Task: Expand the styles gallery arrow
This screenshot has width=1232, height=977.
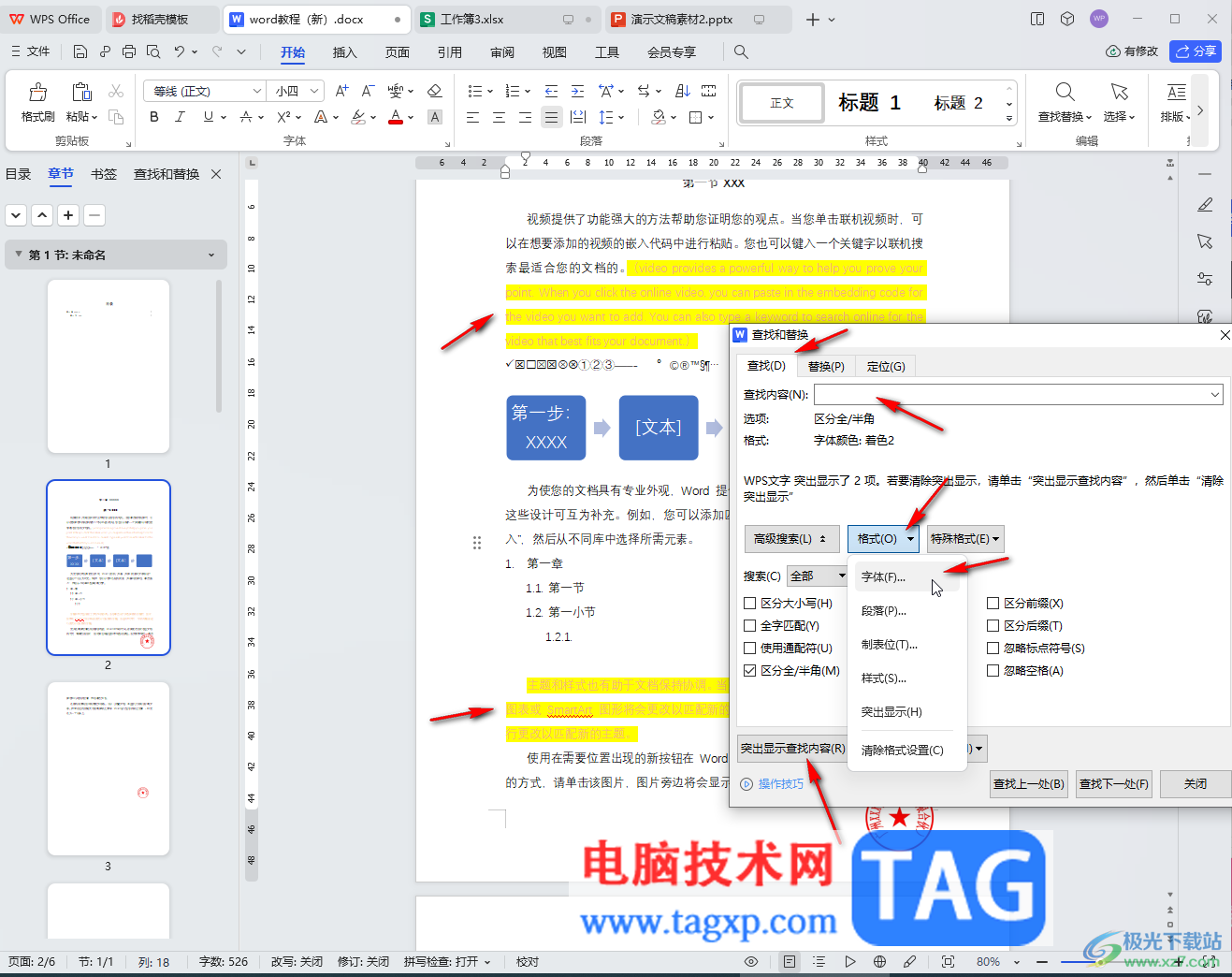Action: 1009,118
